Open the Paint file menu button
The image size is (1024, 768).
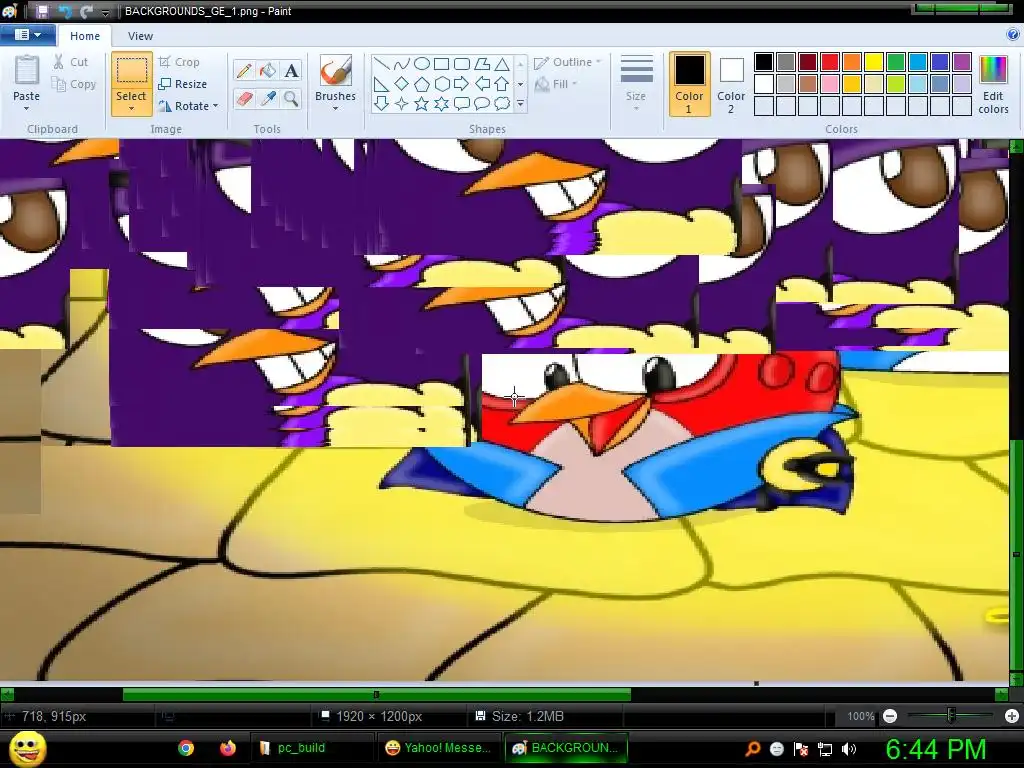pyautogui.click(x=27, y=35)
